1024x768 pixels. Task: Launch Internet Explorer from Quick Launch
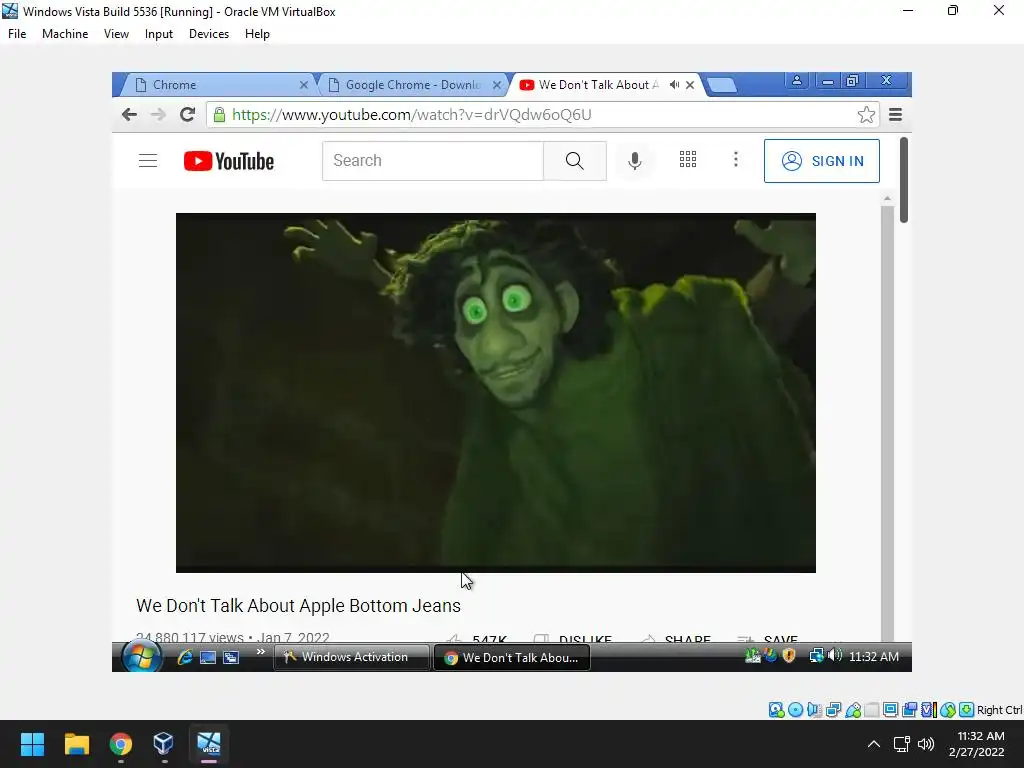[185, 657]
